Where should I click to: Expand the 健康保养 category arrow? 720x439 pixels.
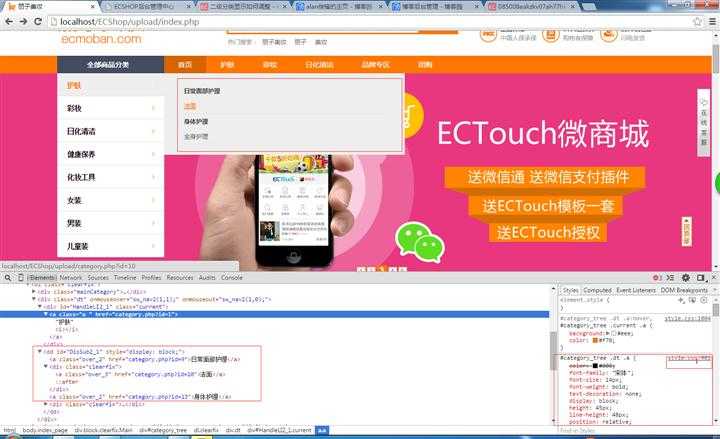pyautogui.click(x=153, y=154)
